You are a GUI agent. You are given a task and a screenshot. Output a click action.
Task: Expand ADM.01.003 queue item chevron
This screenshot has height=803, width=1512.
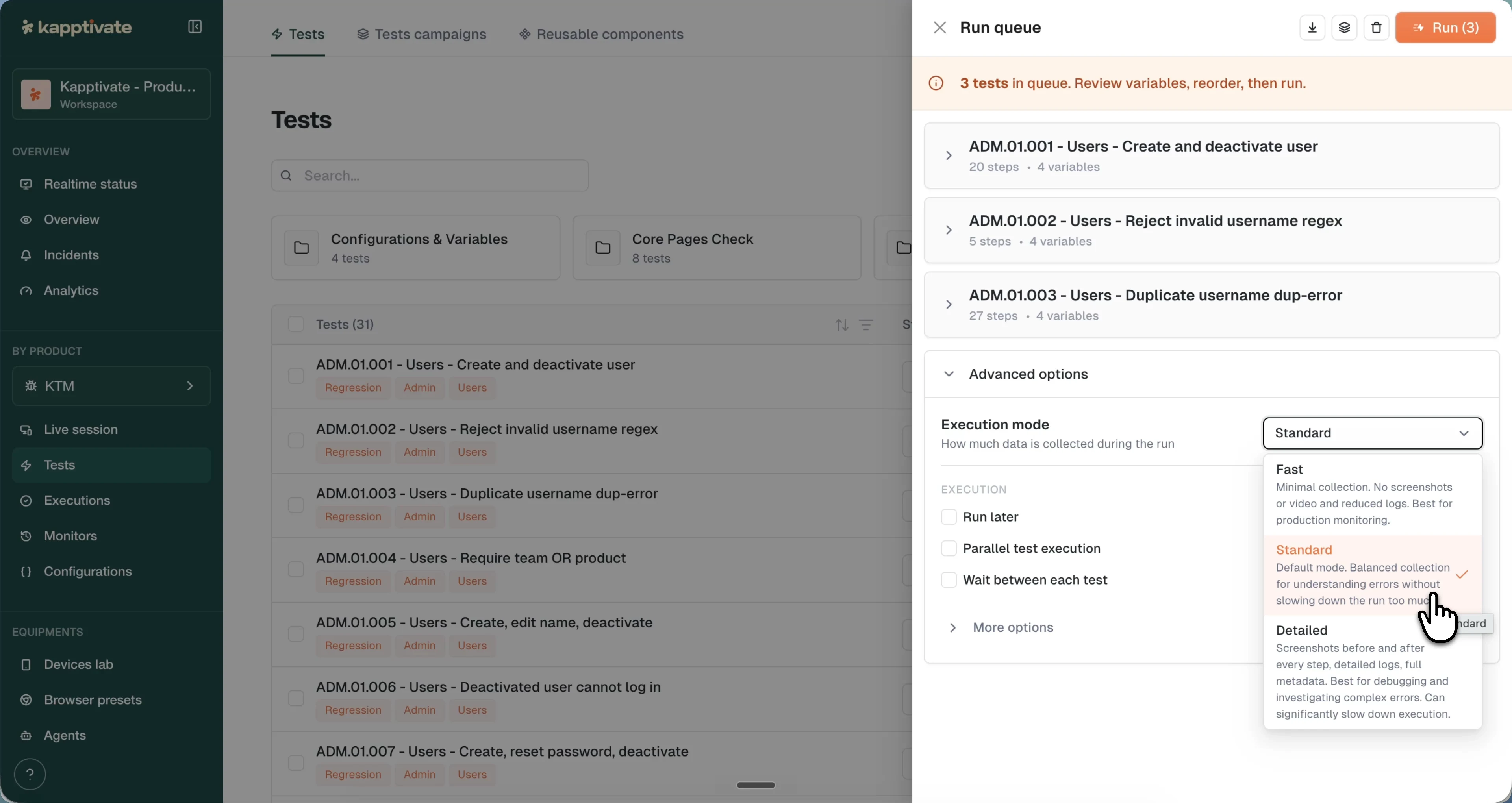[949, 305]
